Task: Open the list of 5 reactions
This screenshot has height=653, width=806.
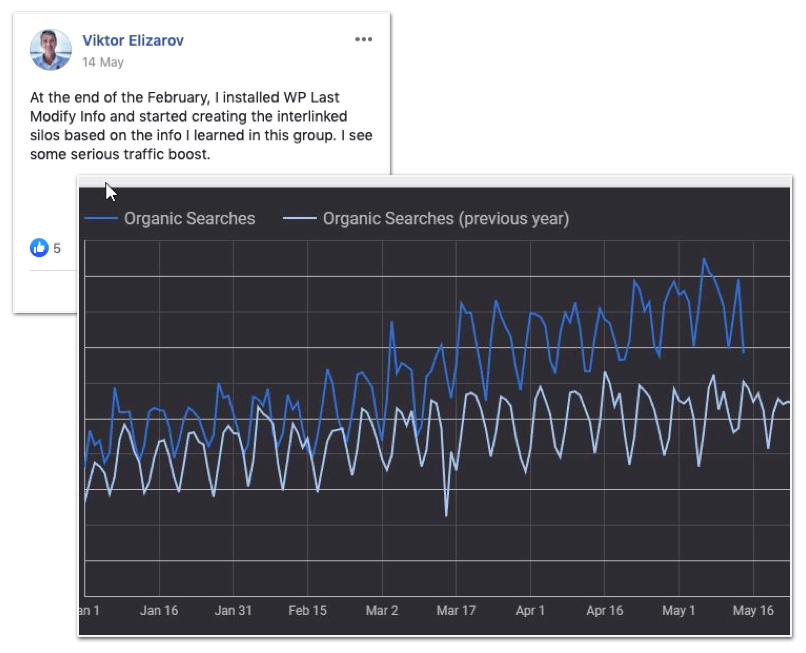Action: 57,248
